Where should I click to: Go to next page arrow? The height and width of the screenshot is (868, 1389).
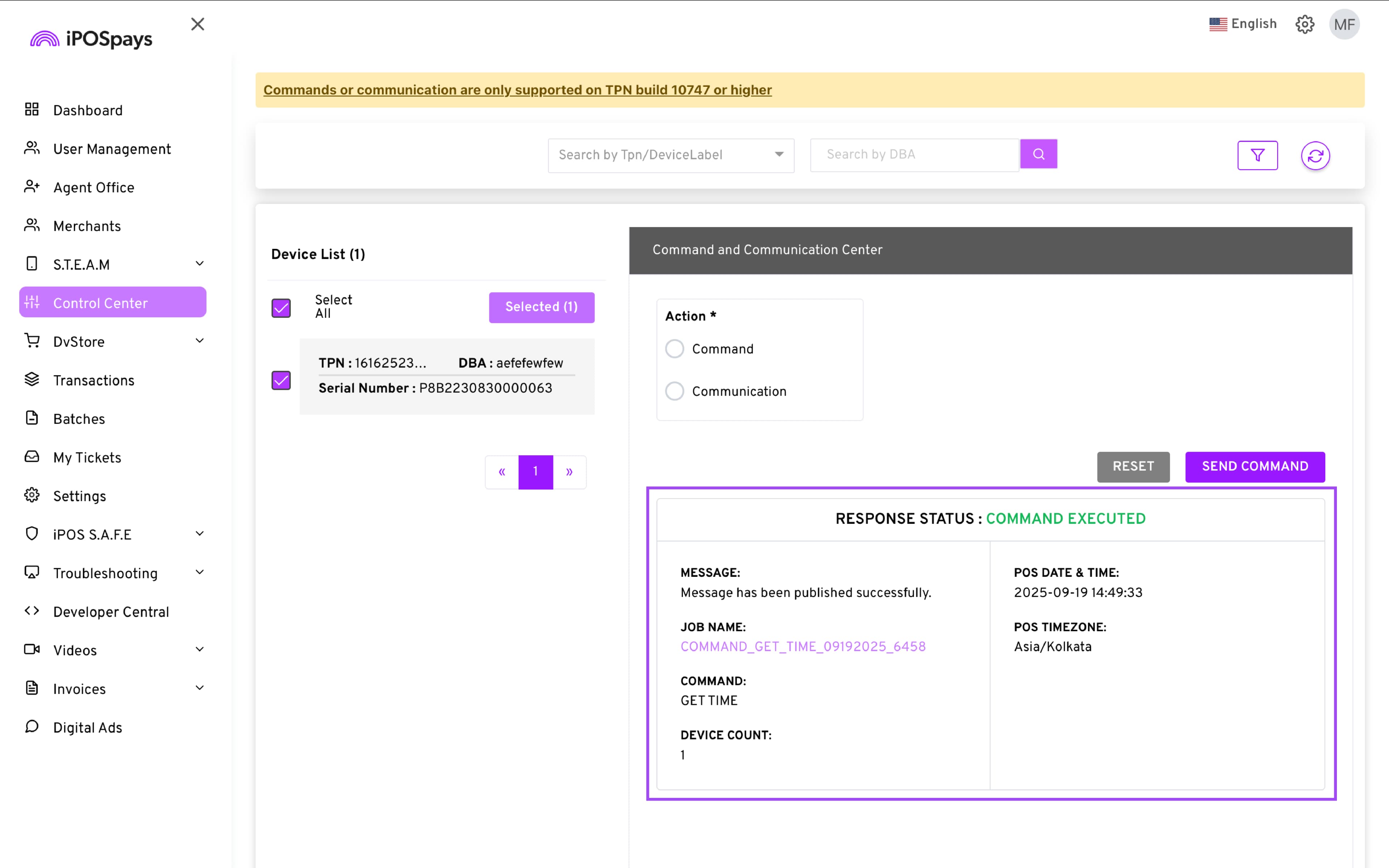tap(569, 472)
